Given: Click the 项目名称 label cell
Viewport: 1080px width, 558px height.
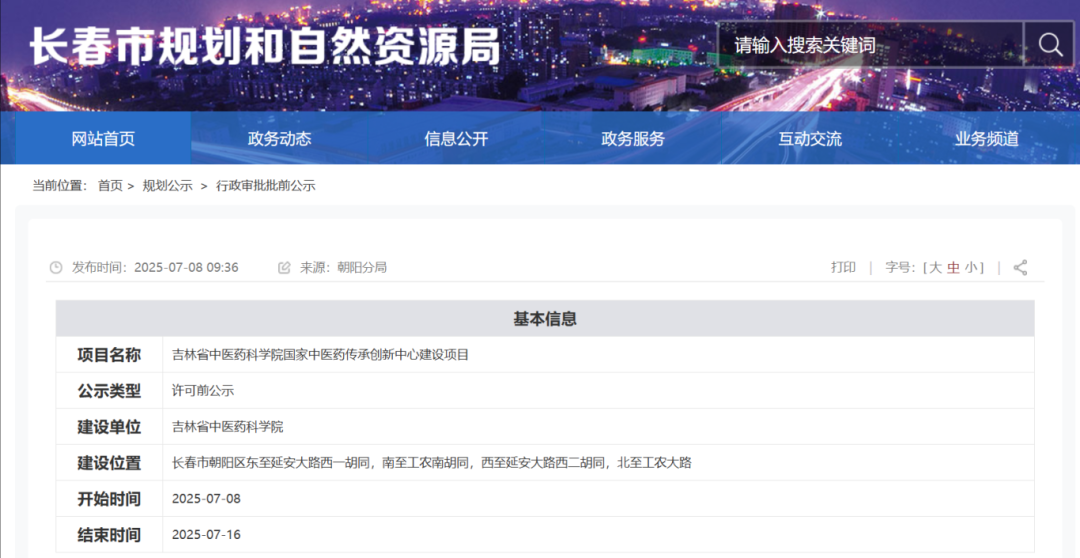Looking at the screenshot, I should click(109, 355).
